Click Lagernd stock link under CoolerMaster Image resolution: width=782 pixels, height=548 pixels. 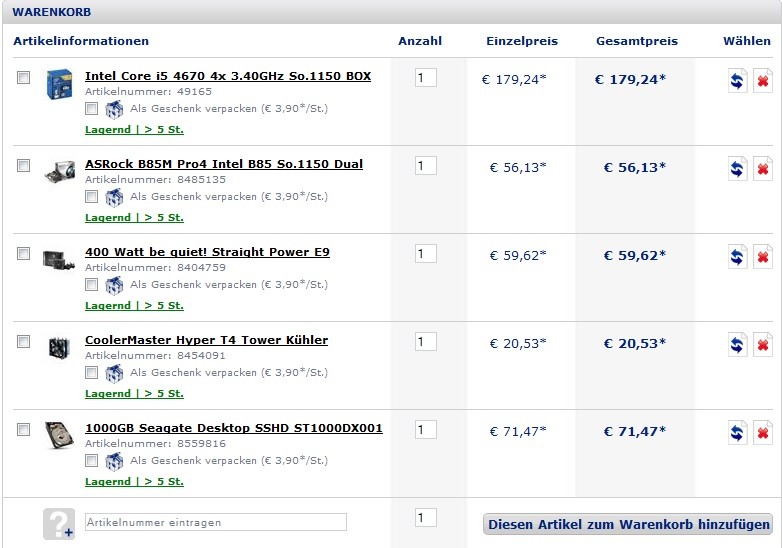[x=134, y=393]
